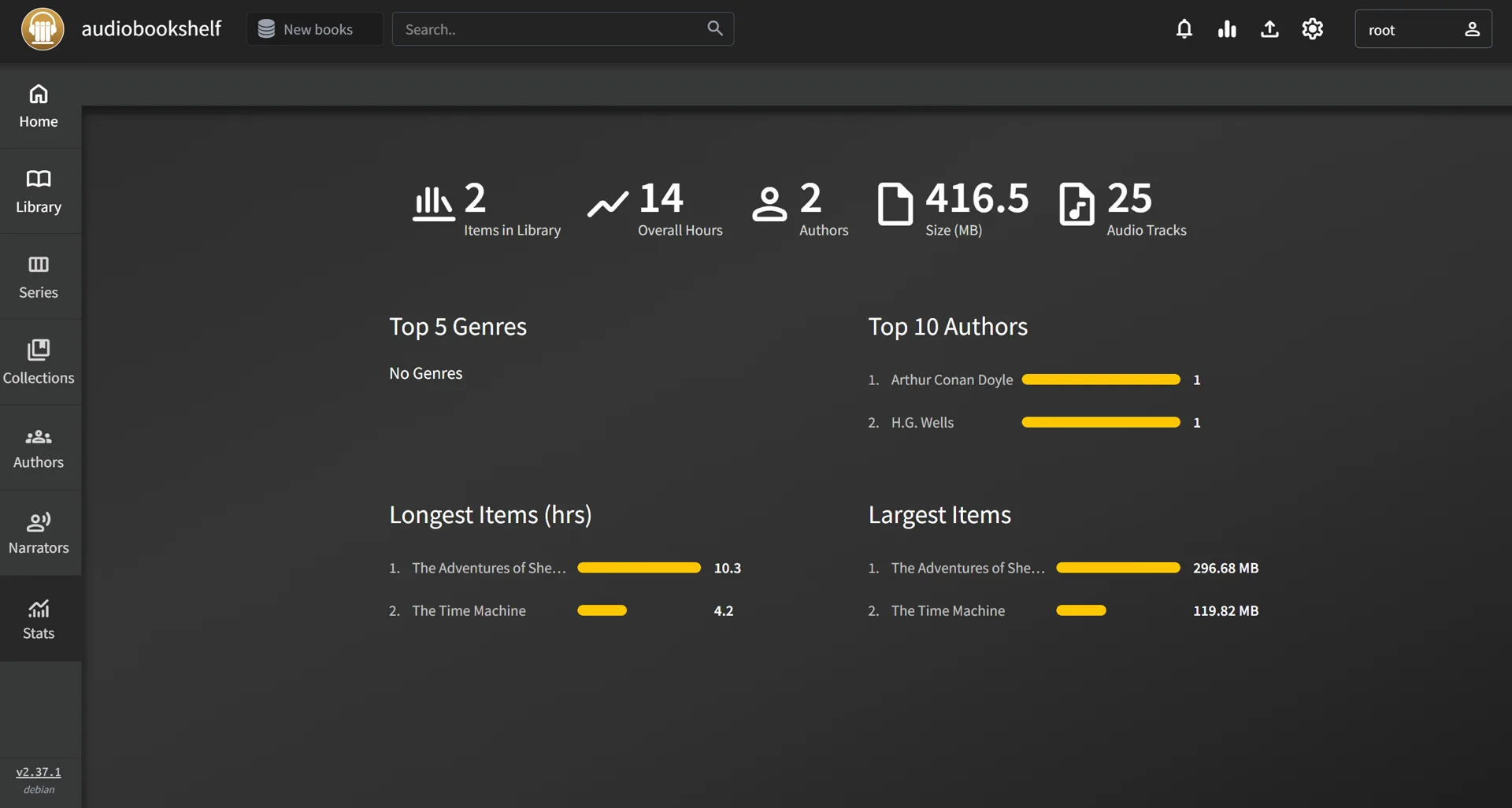Click the 296.68 MB yellow bar
The width and height of the screenshot is (1512, 808).
tap(1118, 568)
